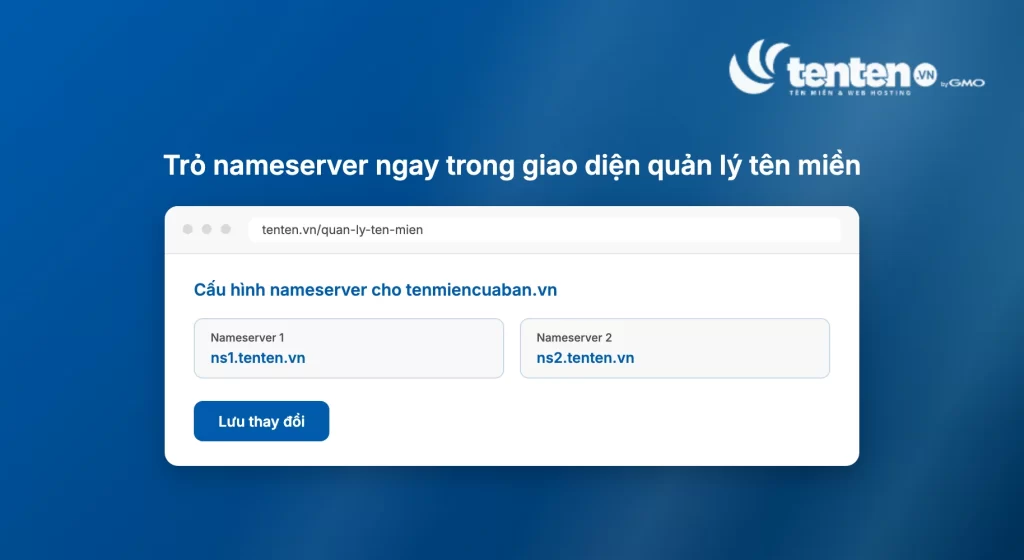Click the first gray window dot
This screenshot has height=560, width=1024.
[187, 229]
